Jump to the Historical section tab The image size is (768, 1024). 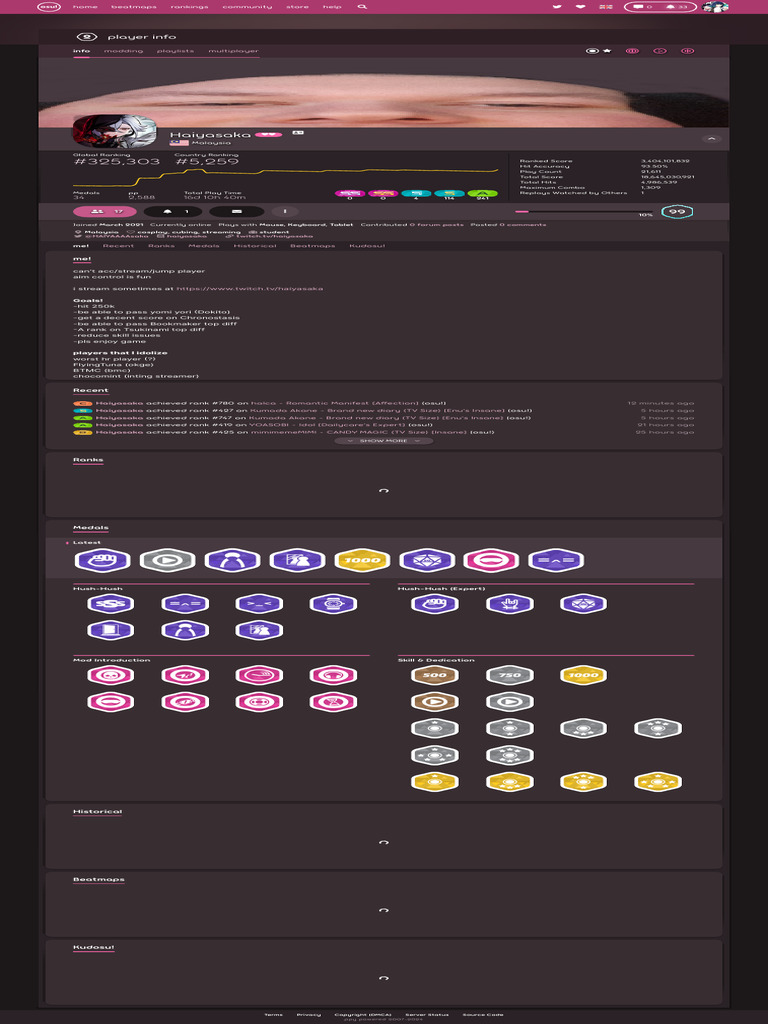(255, 246)
